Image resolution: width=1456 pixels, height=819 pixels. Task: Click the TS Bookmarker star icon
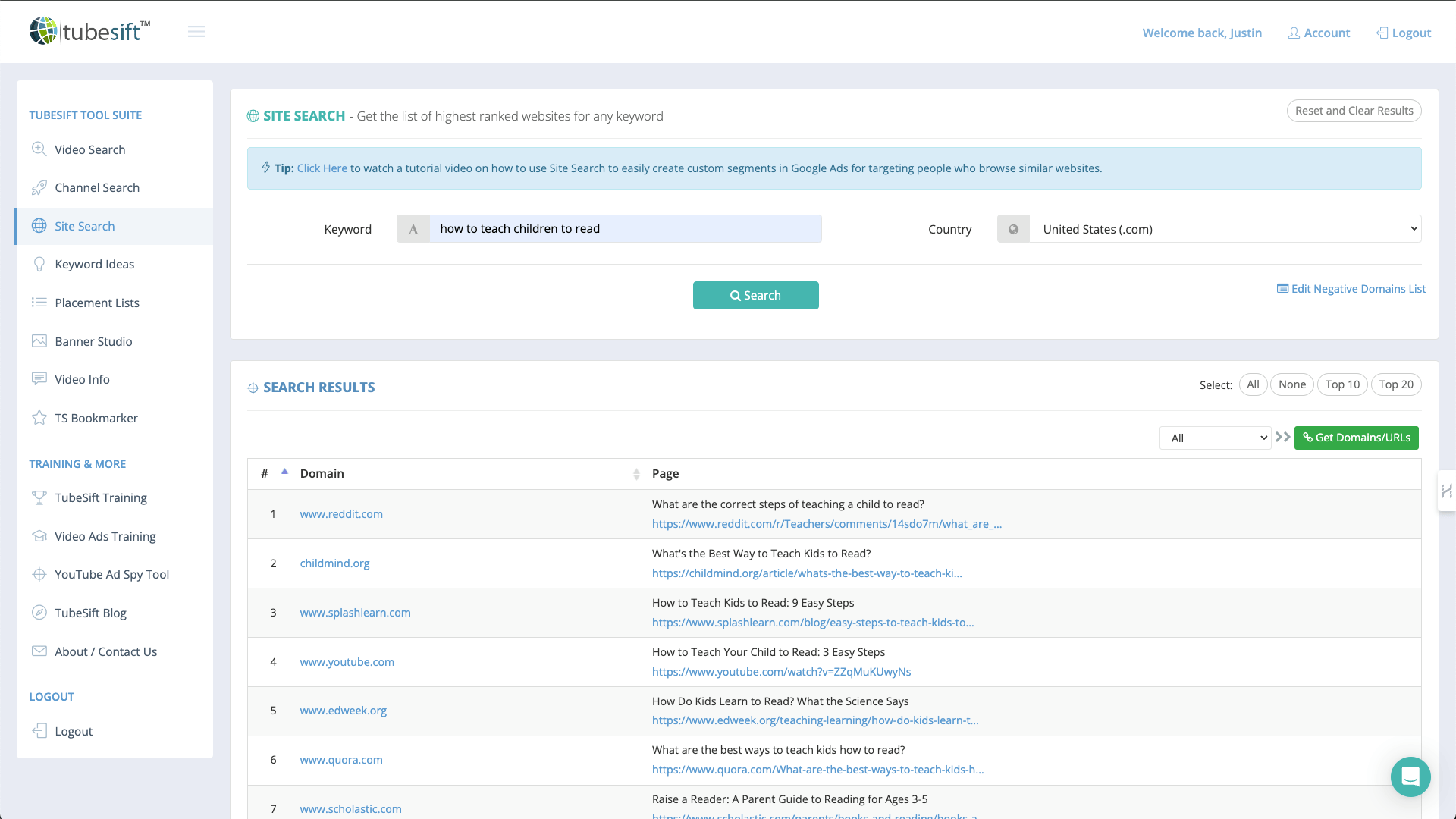(39, 418)
